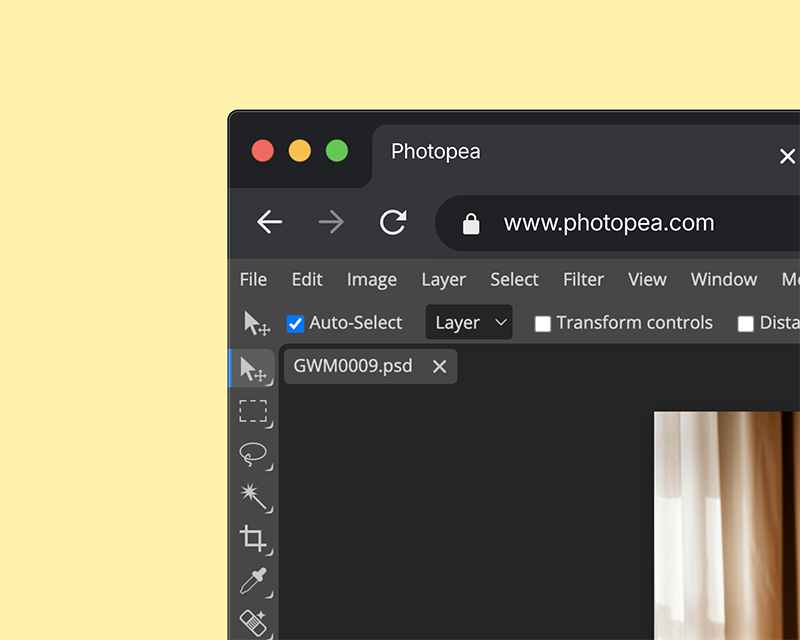Open the Edit menu
Screen dimensions: 800x640
(307, 279)
